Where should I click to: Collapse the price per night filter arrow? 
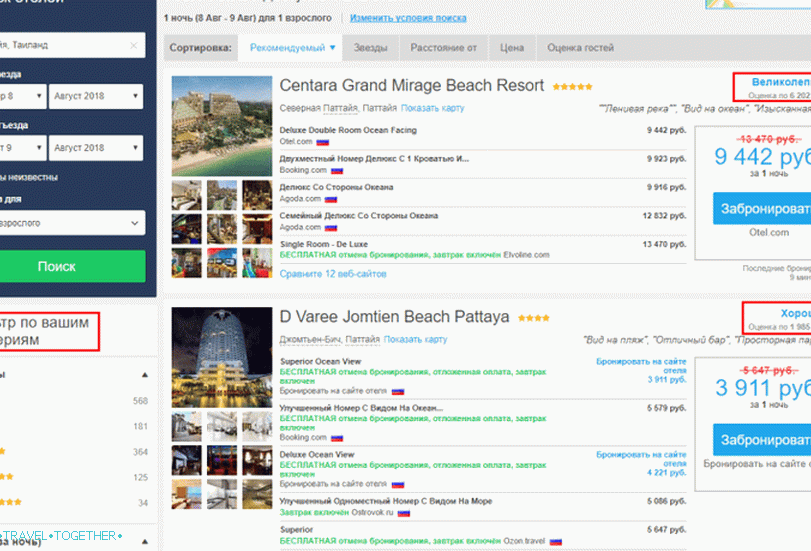click(x=145, y=542)
